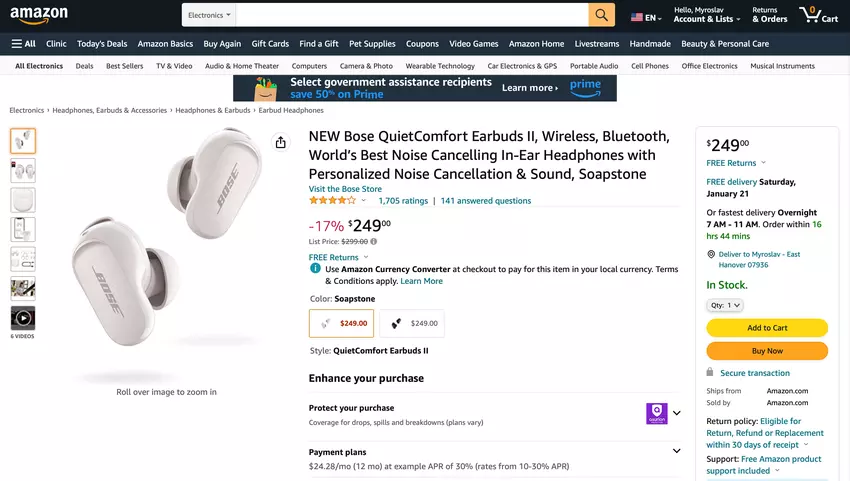Click the star rating icons
850x481 pixels.
pyautogui.click(x=333, y=201)
